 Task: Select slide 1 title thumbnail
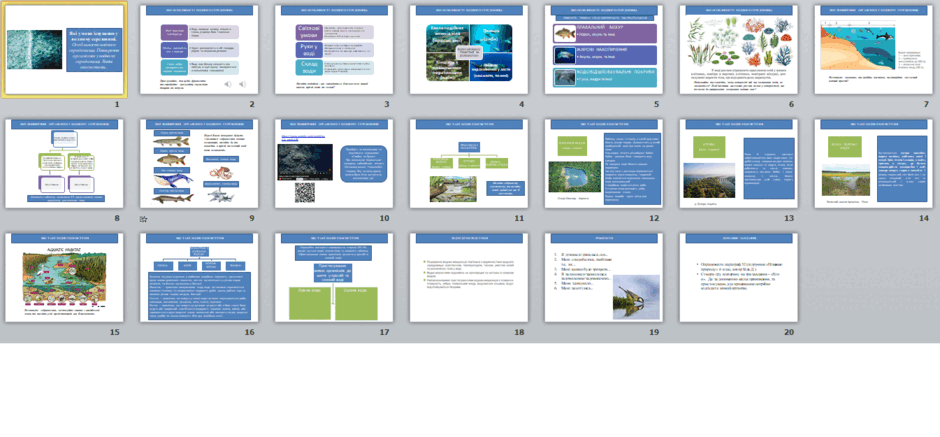click(64, 50)
